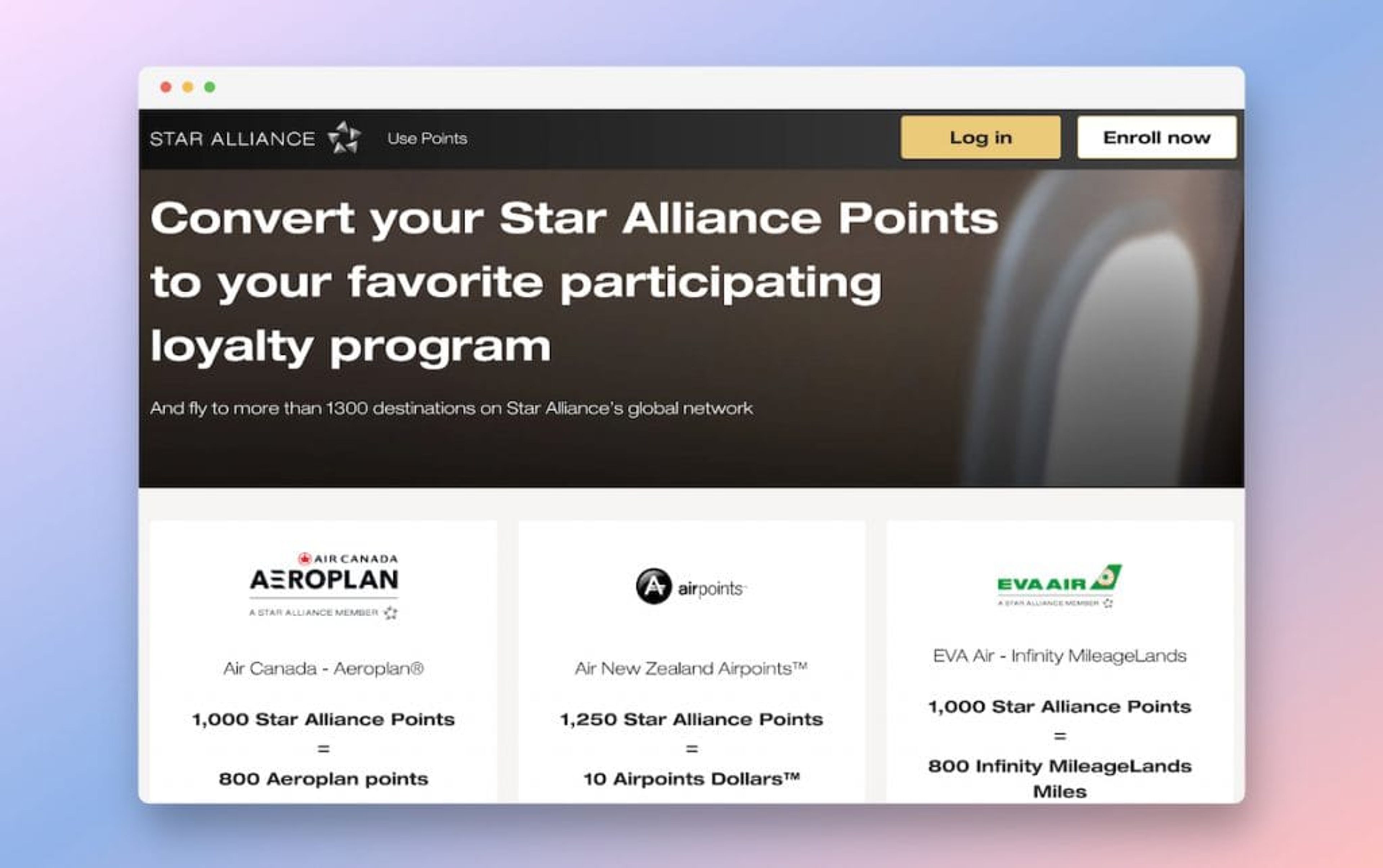The height and width of the screenshot is (868, 1383).
Task: Click the Log in button
Action: click(980, 137)
